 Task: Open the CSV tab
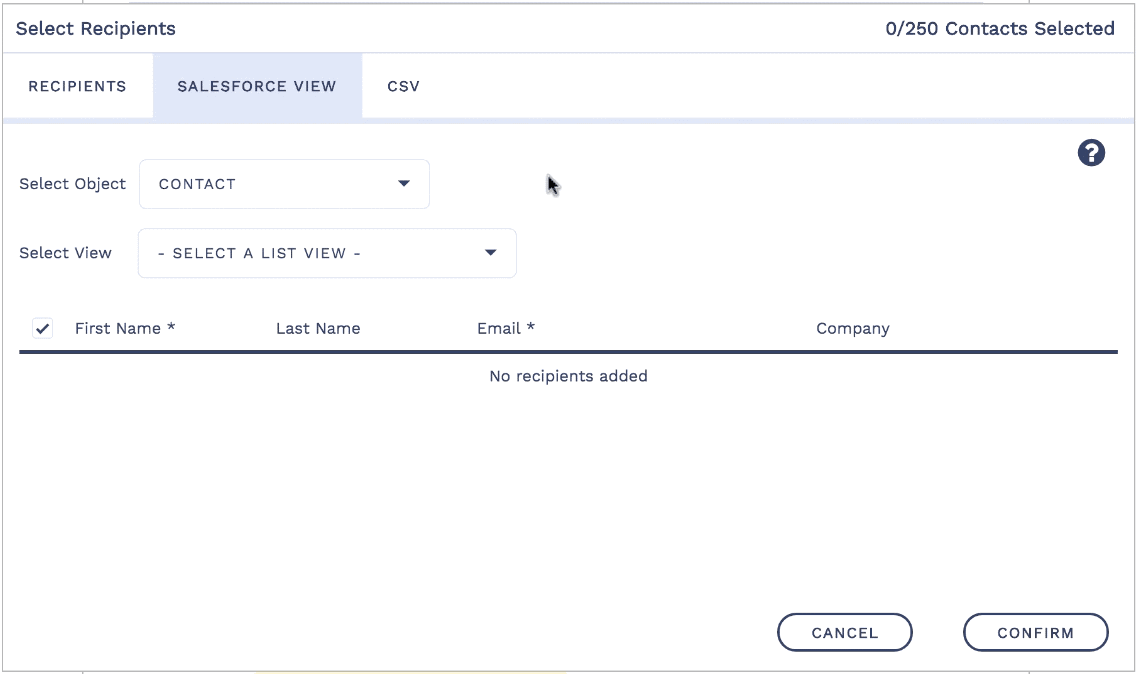(403, 86)
